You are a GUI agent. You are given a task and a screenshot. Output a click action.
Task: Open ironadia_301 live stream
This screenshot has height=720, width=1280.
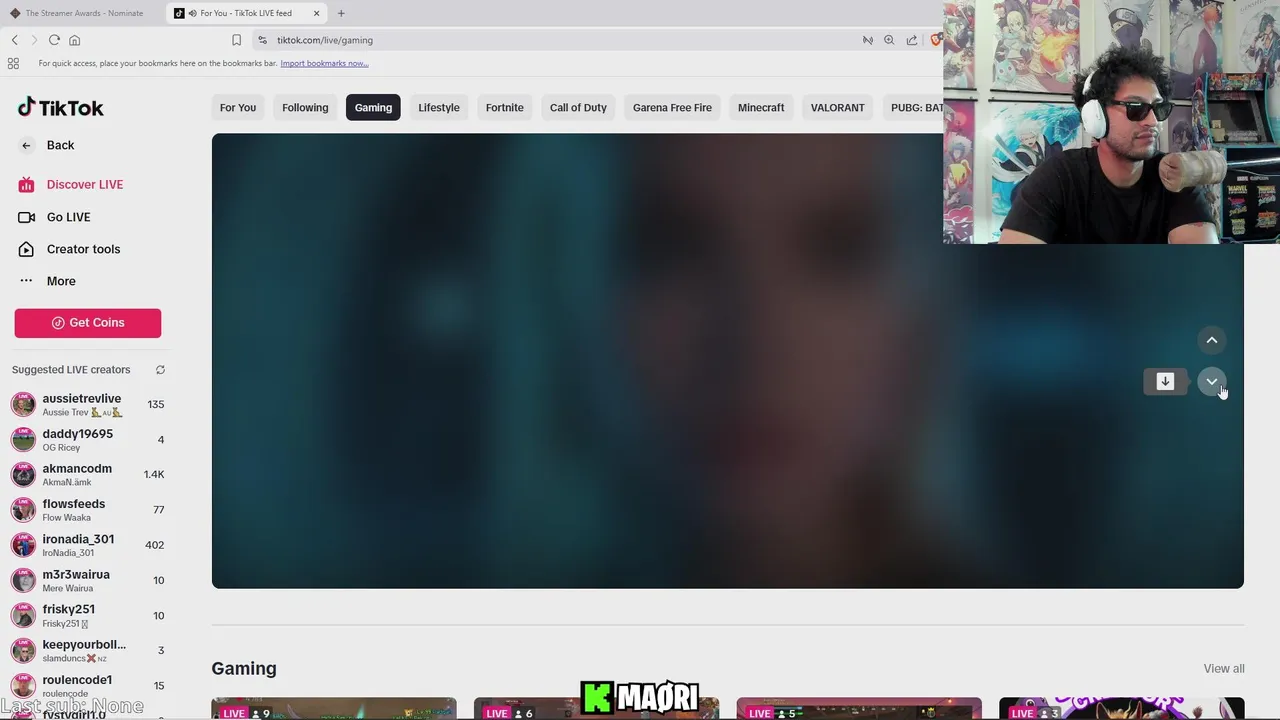point(88,545)
